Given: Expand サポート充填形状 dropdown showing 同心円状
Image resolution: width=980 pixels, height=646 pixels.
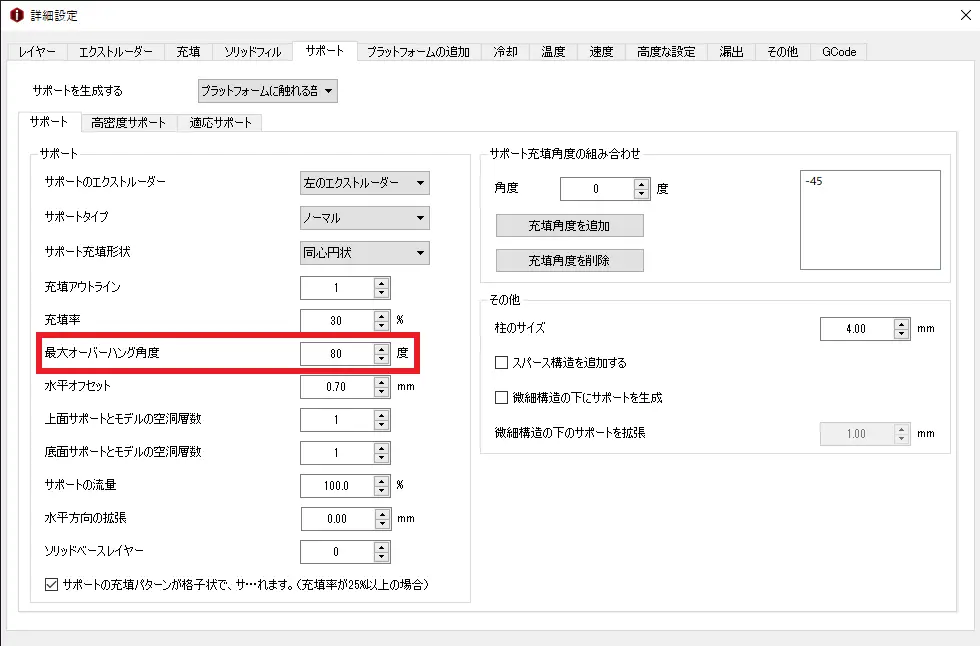Looking at the screenshot, I should click(x=364, y=252).
